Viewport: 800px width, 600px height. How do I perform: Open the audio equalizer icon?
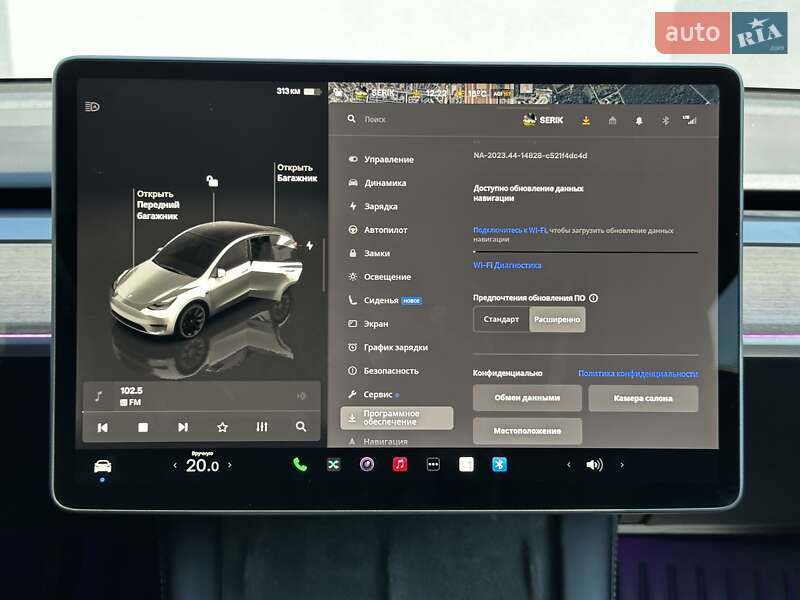coord(262,427)
